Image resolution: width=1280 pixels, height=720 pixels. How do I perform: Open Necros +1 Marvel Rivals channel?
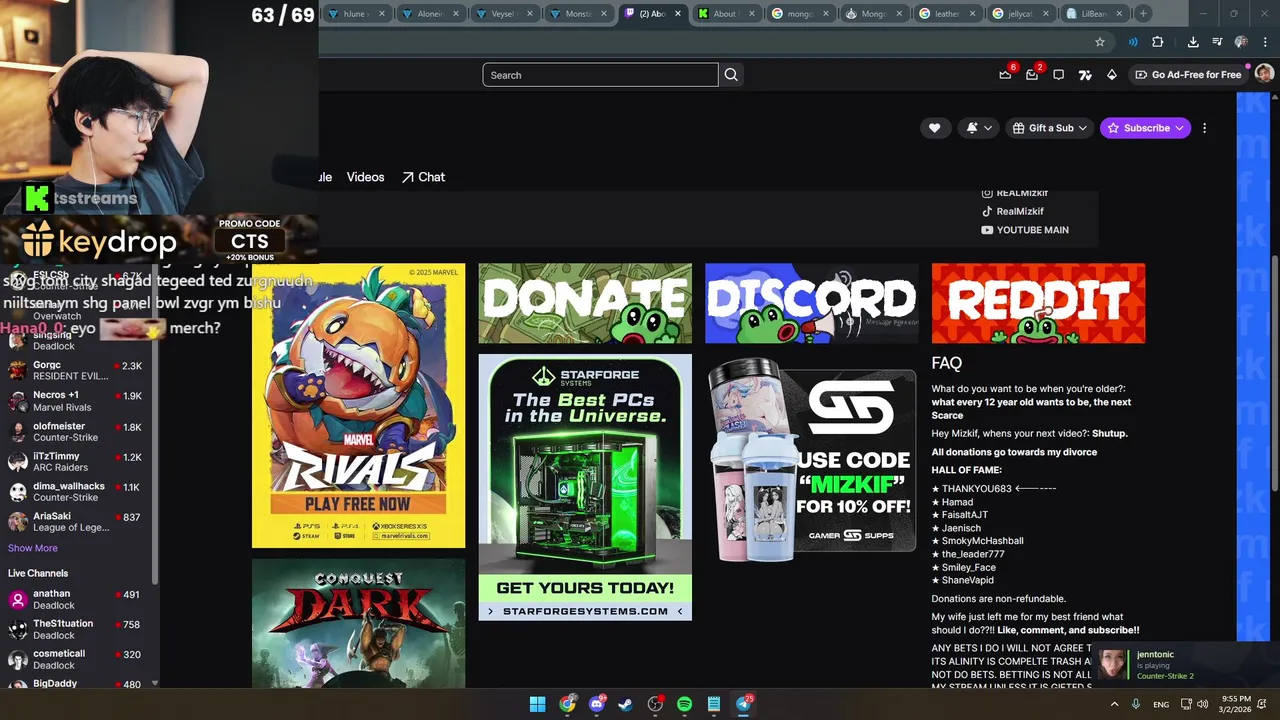coord(76,401)
